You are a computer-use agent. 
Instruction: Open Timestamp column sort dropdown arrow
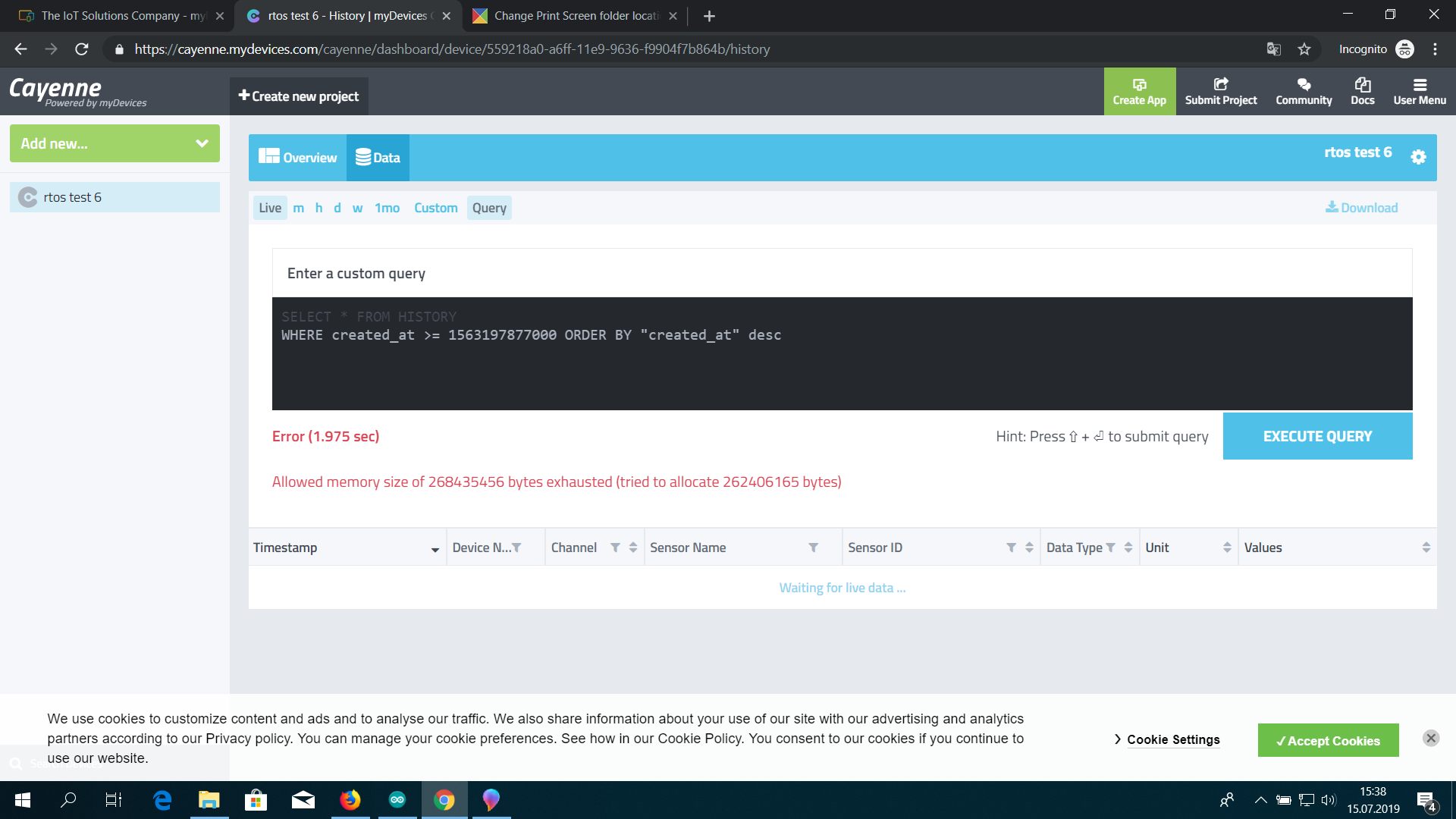(435, 549)
